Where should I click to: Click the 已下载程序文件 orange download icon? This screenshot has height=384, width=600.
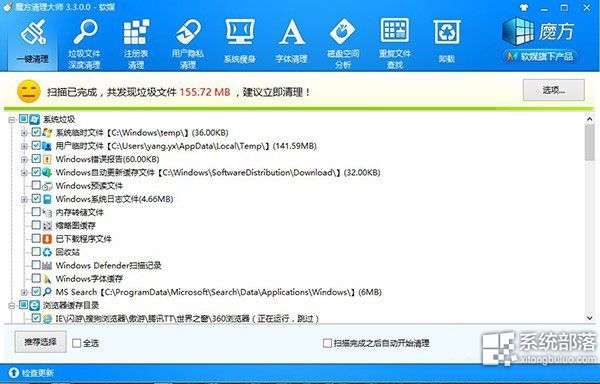pyautogui.click(x=47, y=239)
